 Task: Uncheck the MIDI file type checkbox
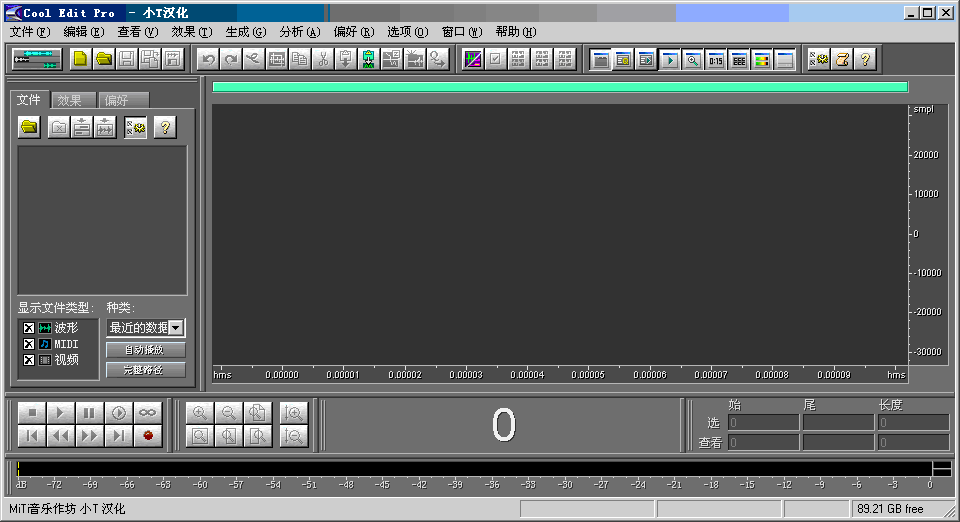point(29,344)
